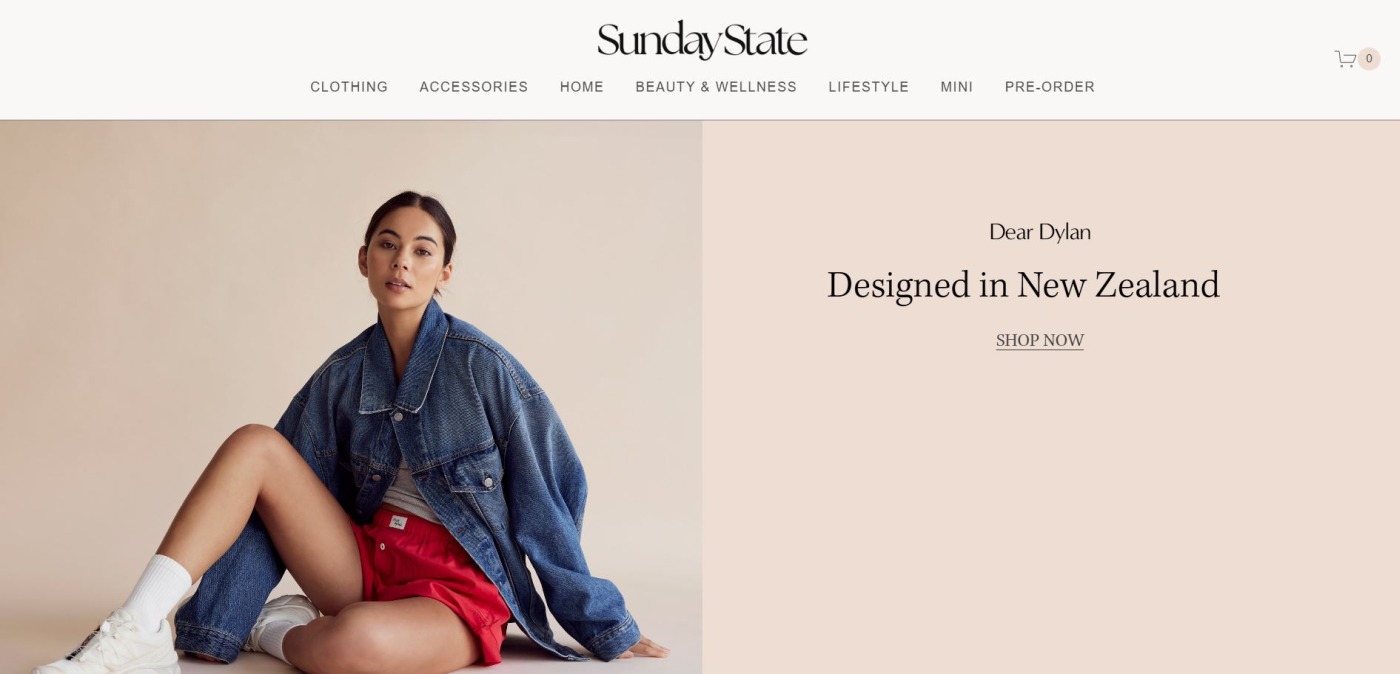Image resolution: width=1400 pixels, height=674 pixels.
Task: Open the Clothing menu
Action: (349, 87)
